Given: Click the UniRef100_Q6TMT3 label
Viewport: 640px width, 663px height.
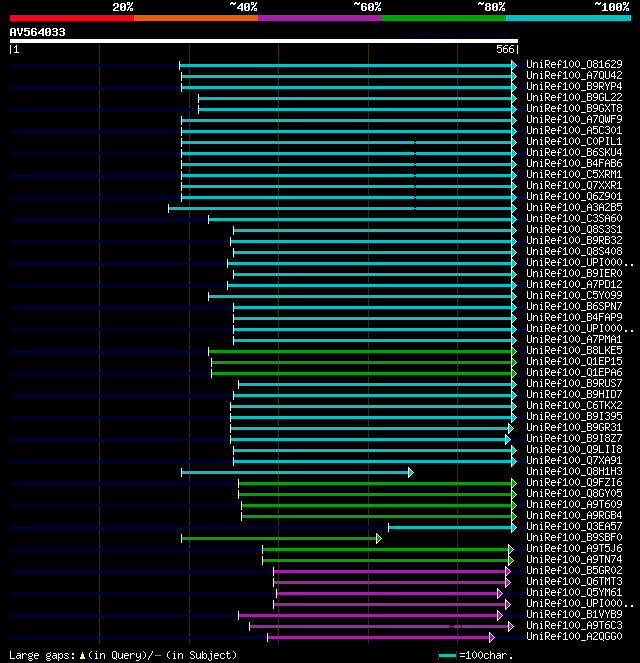Looking at the screenshot, I should (574, 581).
